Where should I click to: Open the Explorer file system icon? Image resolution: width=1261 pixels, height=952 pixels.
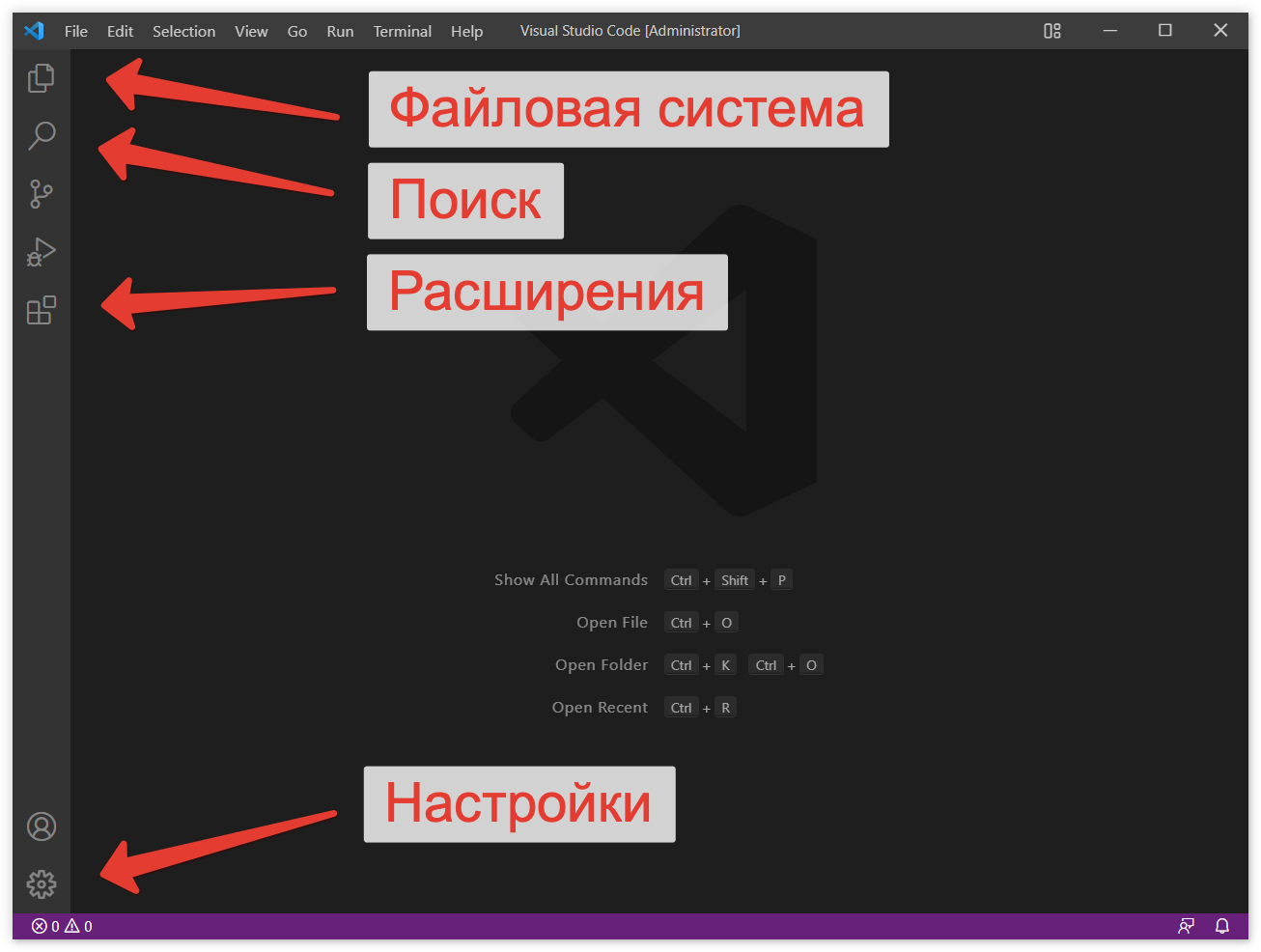click(41, 78)
